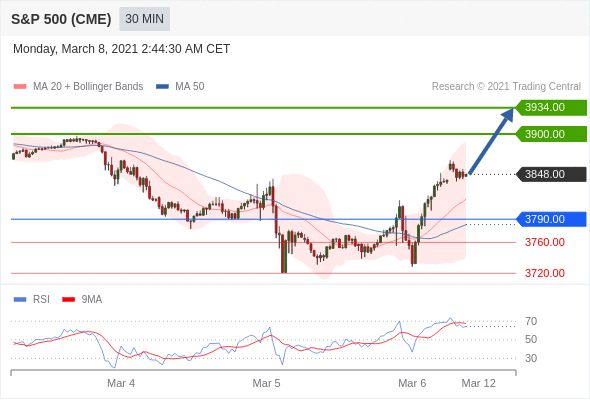Click the MA 20 + Bollinger Bands pink swatch
The image size is (590, 400).
(x=20, y=87)
